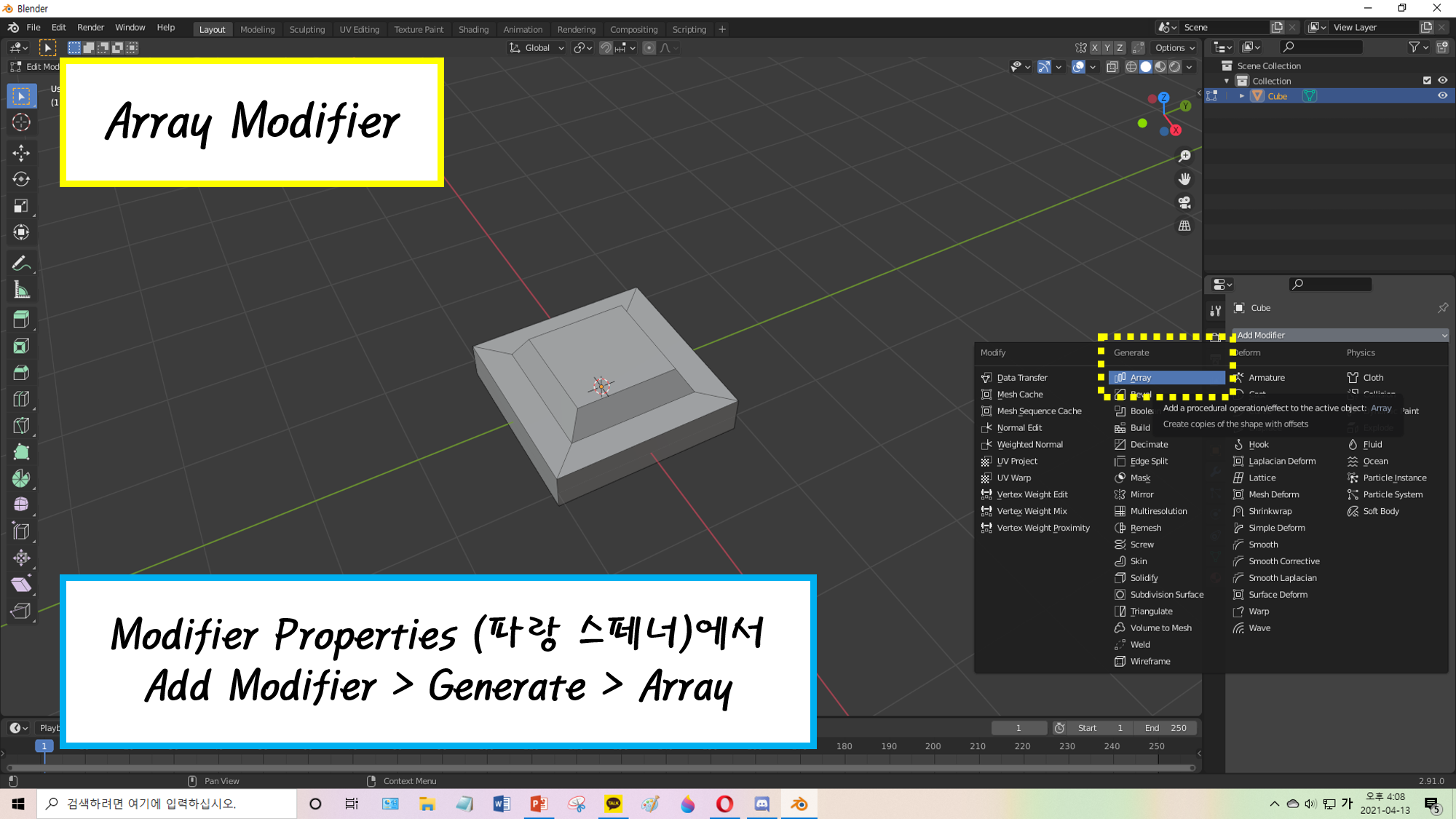The height and width of the screenshot is (819, 1456).
Task: Select the Cursor tool in toolbar
Action: [21, 122]
